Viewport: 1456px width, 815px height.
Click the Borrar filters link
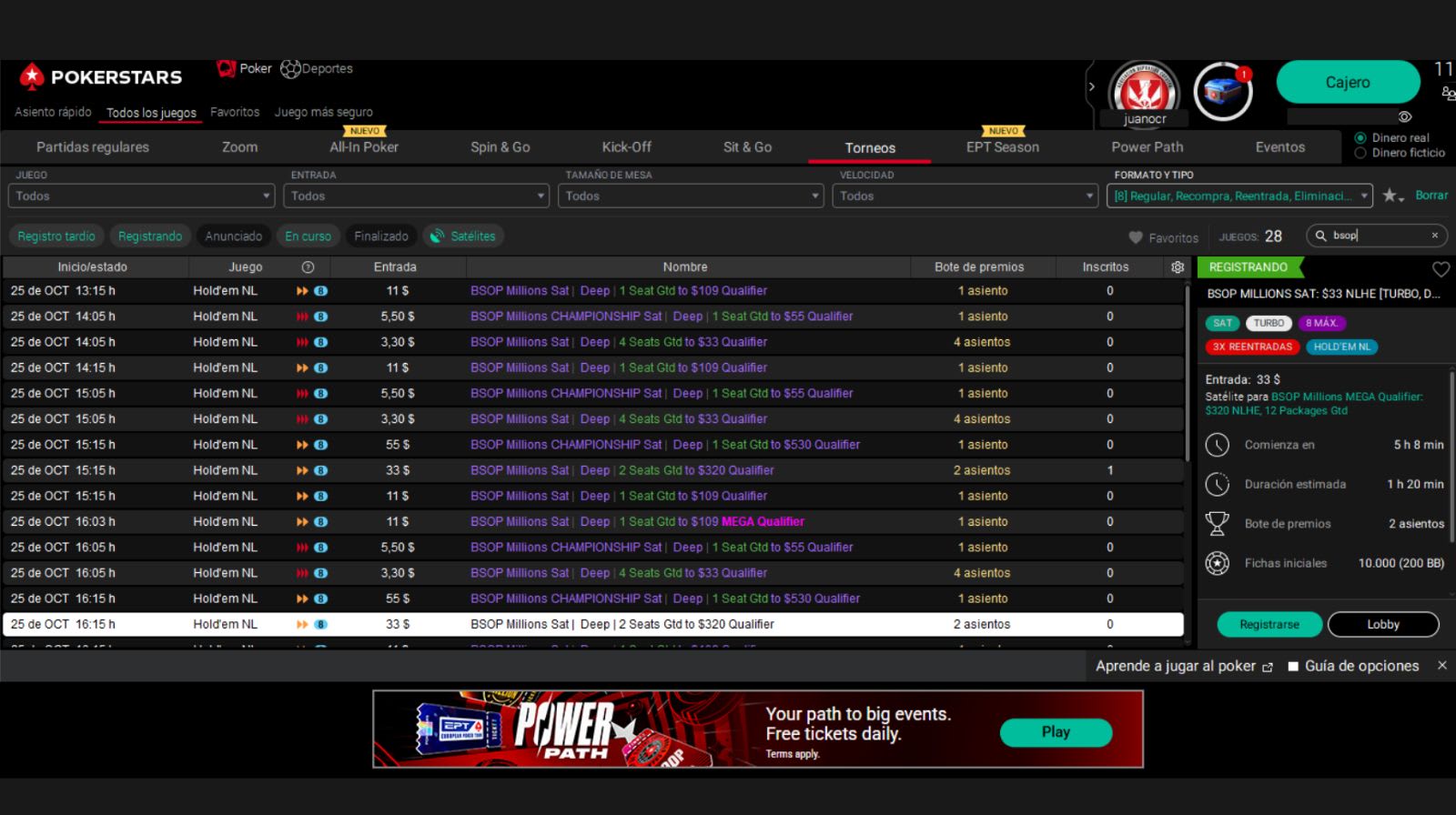1431,196
